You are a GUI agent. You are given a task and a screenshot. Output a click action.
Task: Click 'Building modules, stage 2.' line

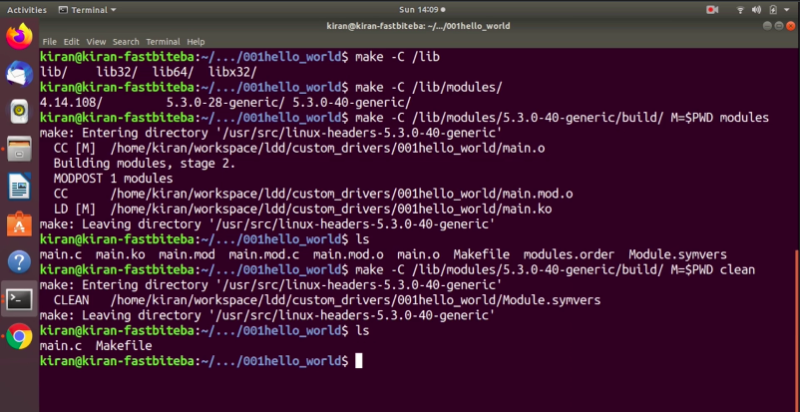tap(144, 164)
